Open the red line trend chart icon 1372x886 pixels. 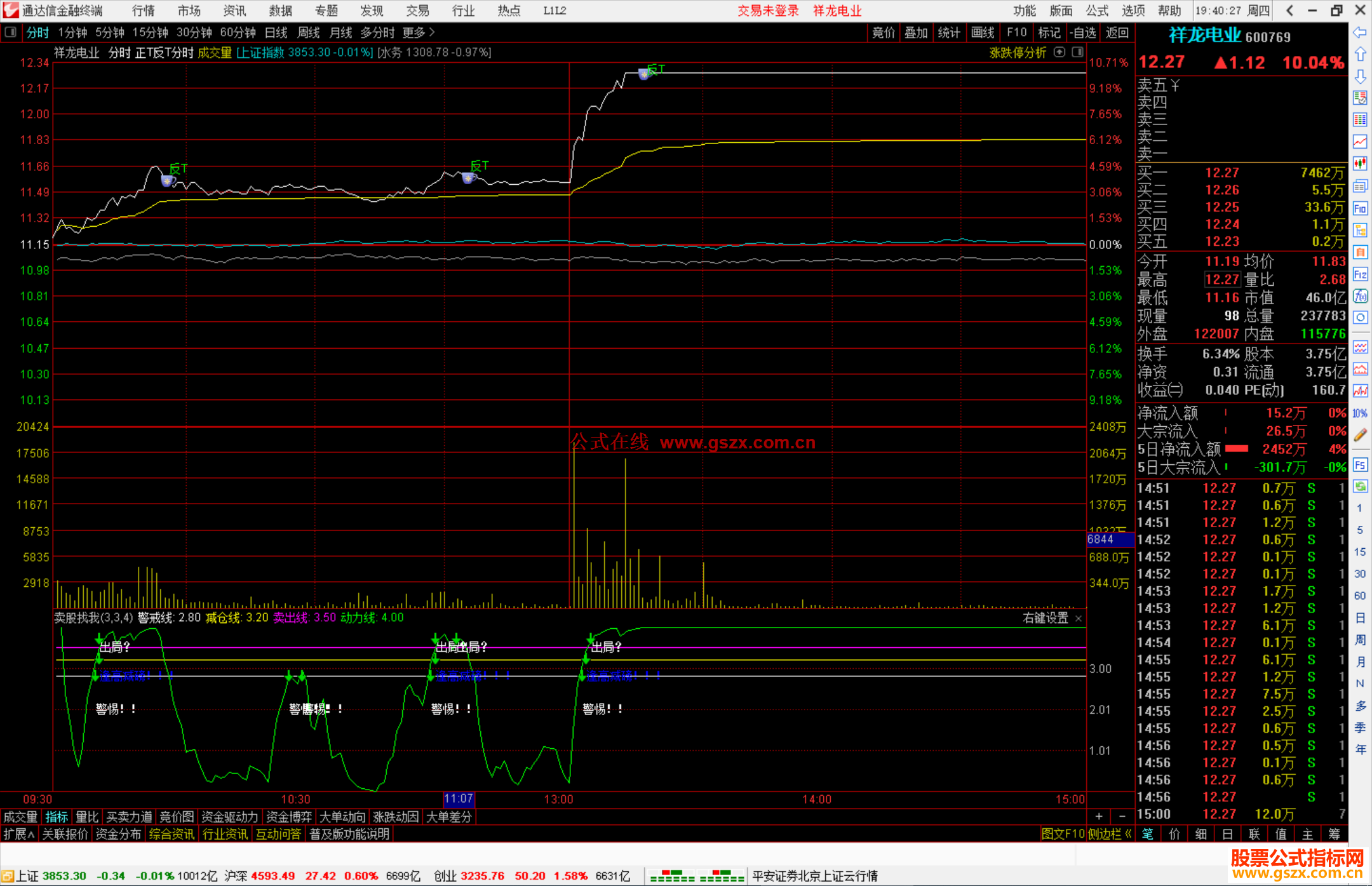[x=1360, y=142]
